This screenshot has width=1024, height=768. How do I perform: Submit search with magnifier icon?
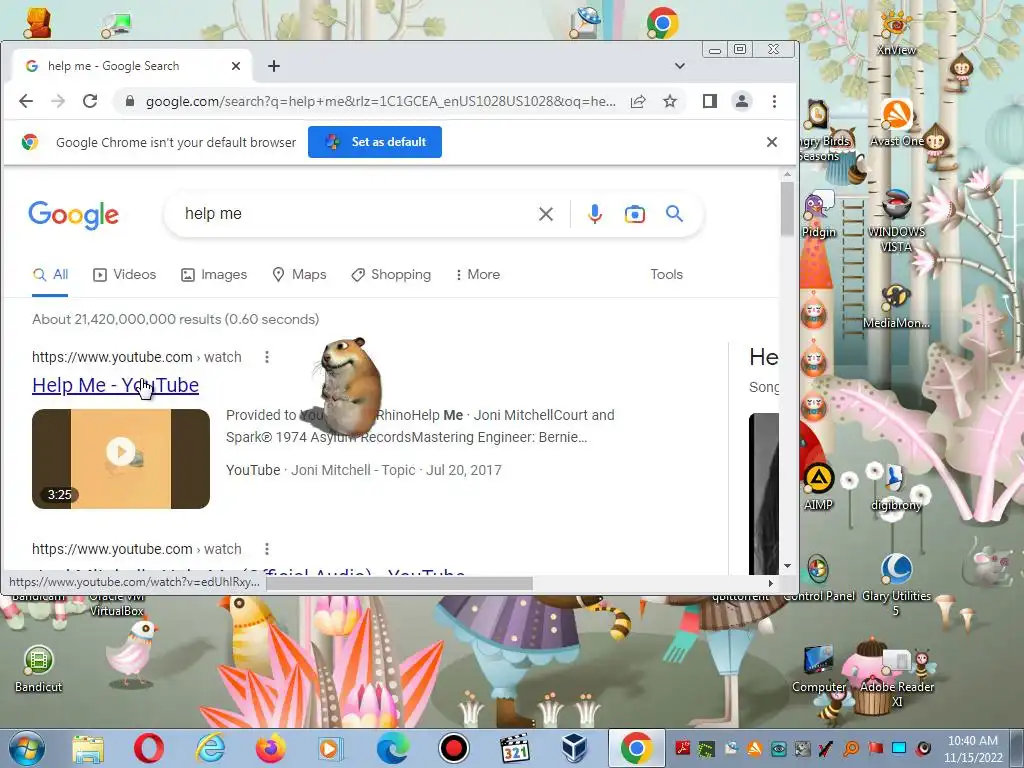[x=675, y=214]
